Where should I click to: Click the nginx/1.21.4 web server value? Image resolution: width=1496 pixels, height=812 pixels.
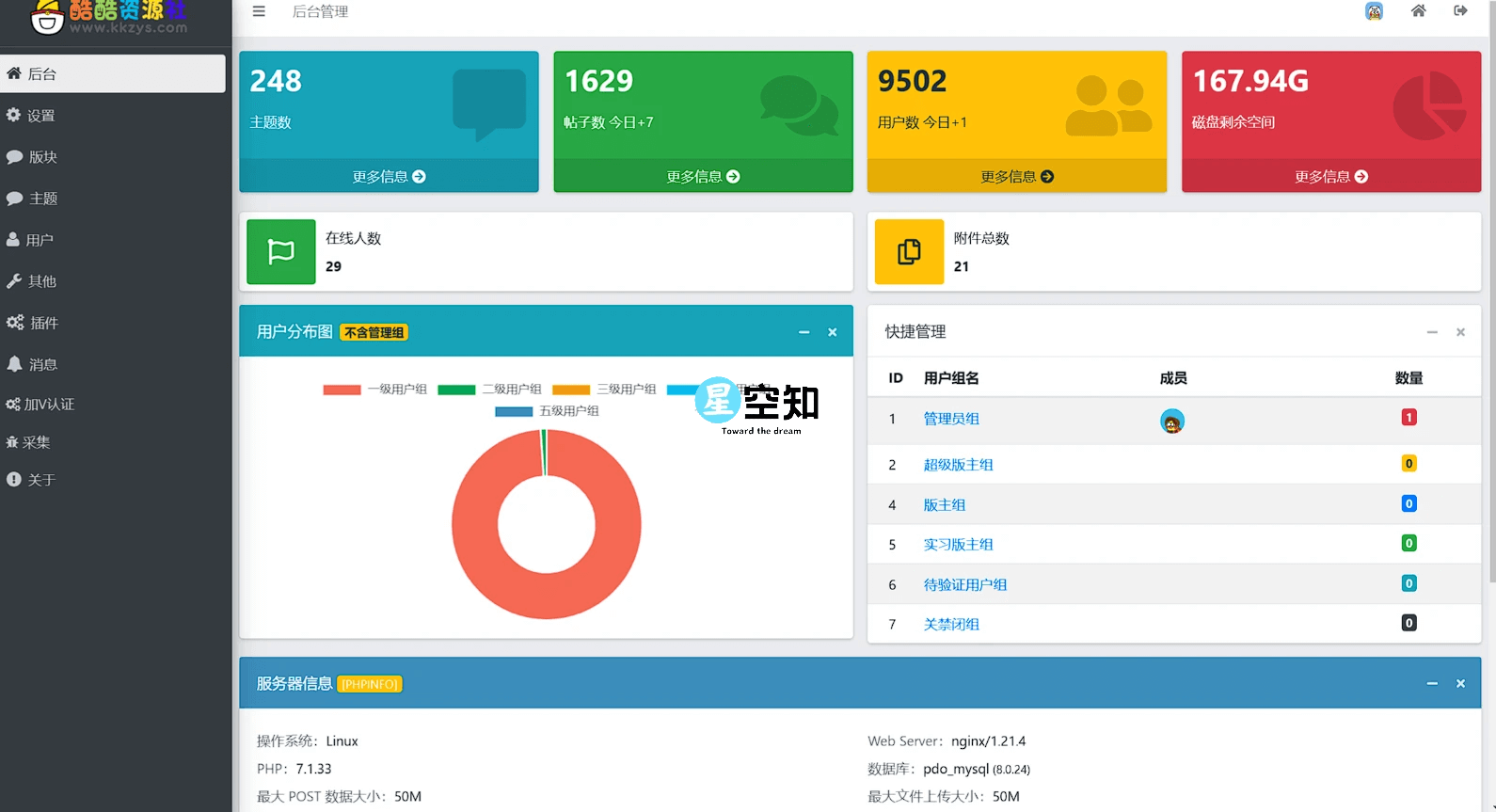(988, 741)
